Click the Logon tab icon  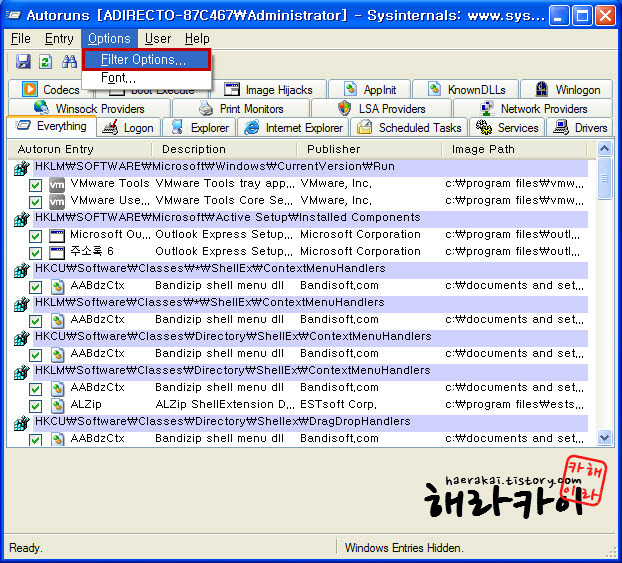click(x=110, y=128)
